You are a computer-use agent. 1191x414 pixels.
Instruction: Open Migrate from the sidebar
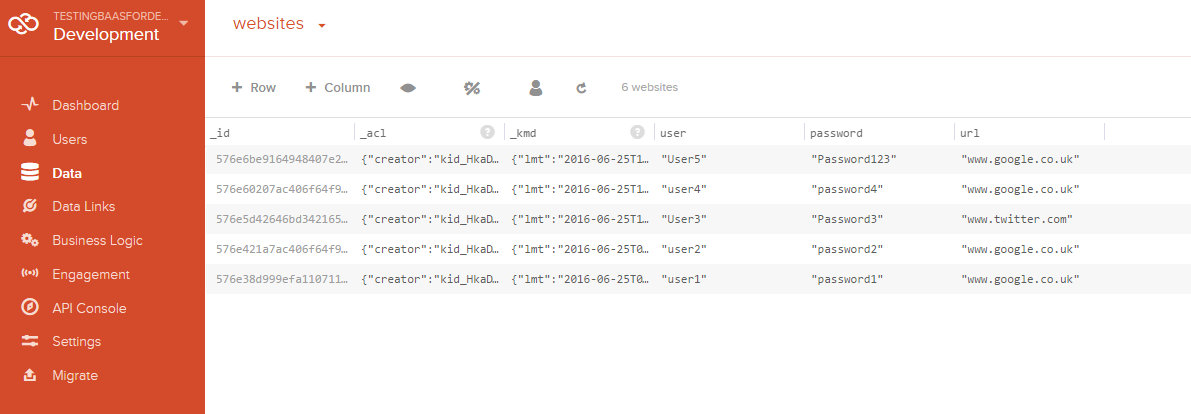pyautogui.click(x=75, y=375)
